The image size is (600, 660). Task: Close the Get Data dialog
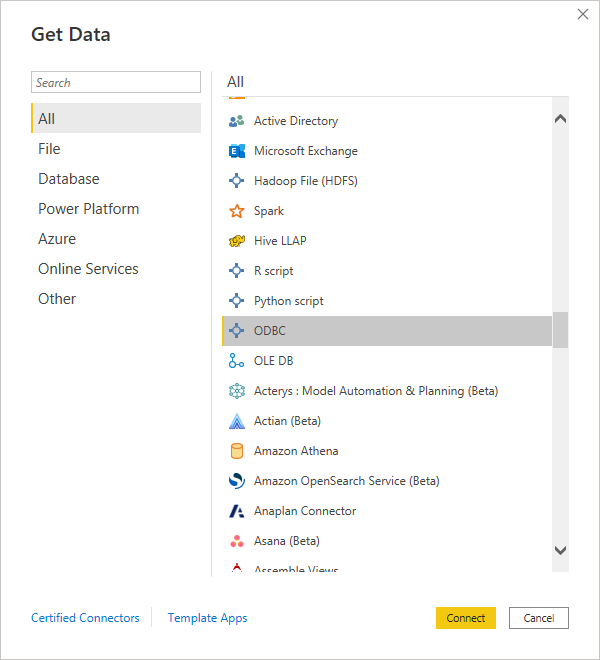[583, 14]
